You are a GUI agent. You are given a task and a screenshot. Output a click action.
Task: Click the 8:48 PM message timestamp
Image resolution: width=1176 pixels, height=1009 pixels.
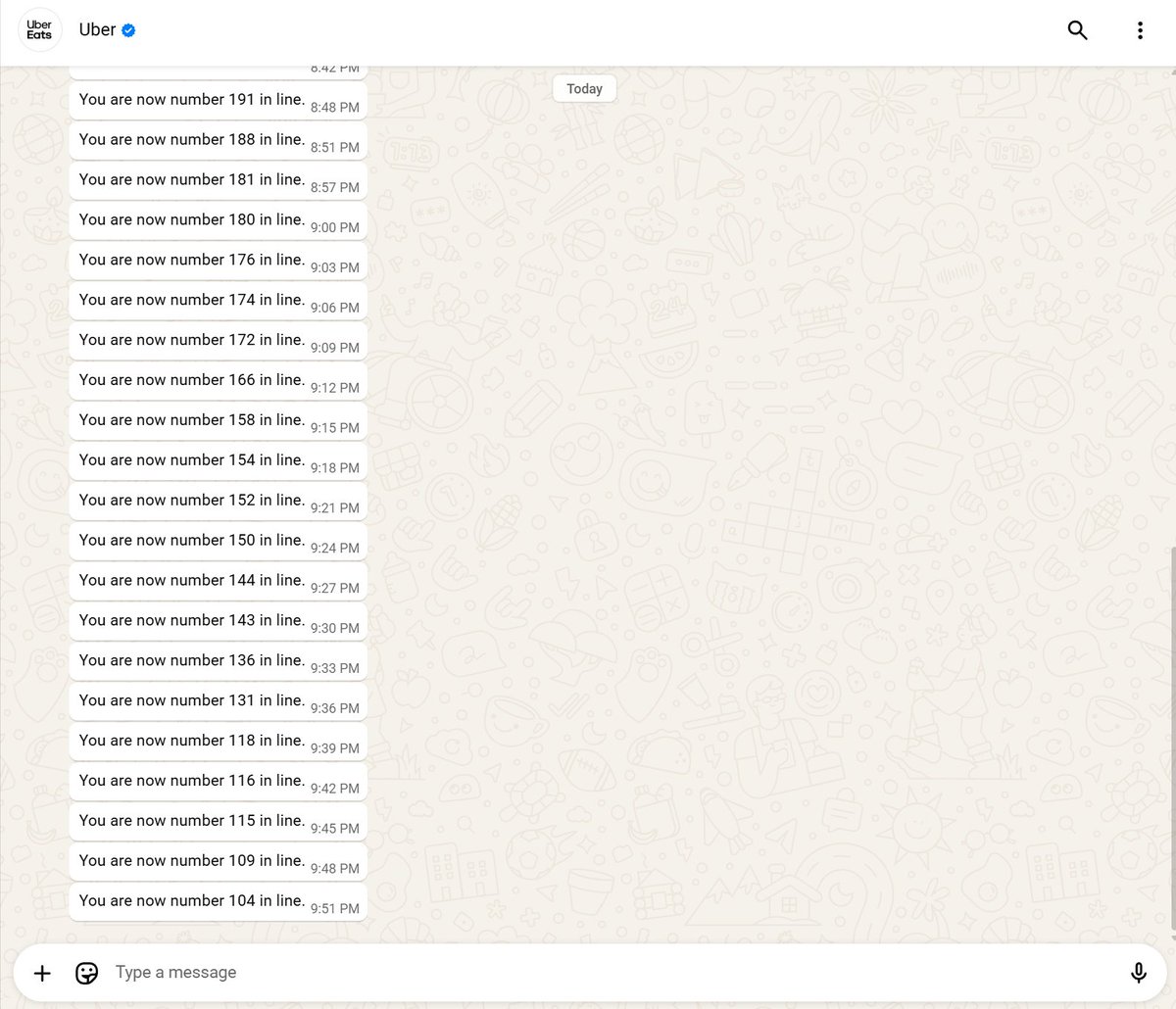point(335,108)
